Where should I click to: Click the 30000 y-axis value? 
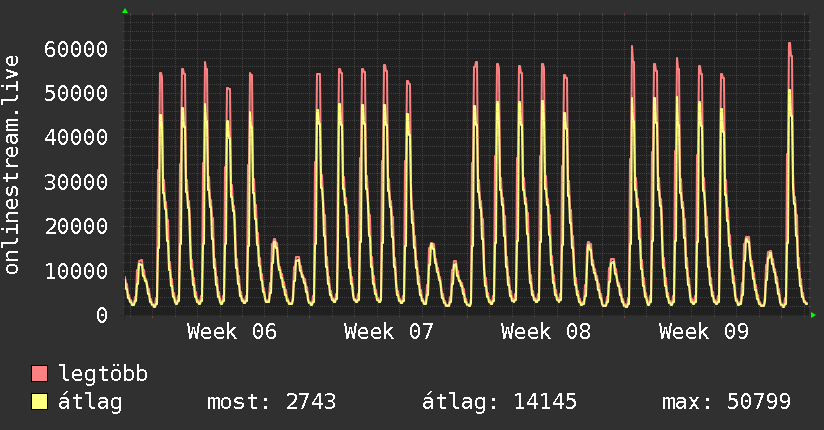[x=76, y=182]
